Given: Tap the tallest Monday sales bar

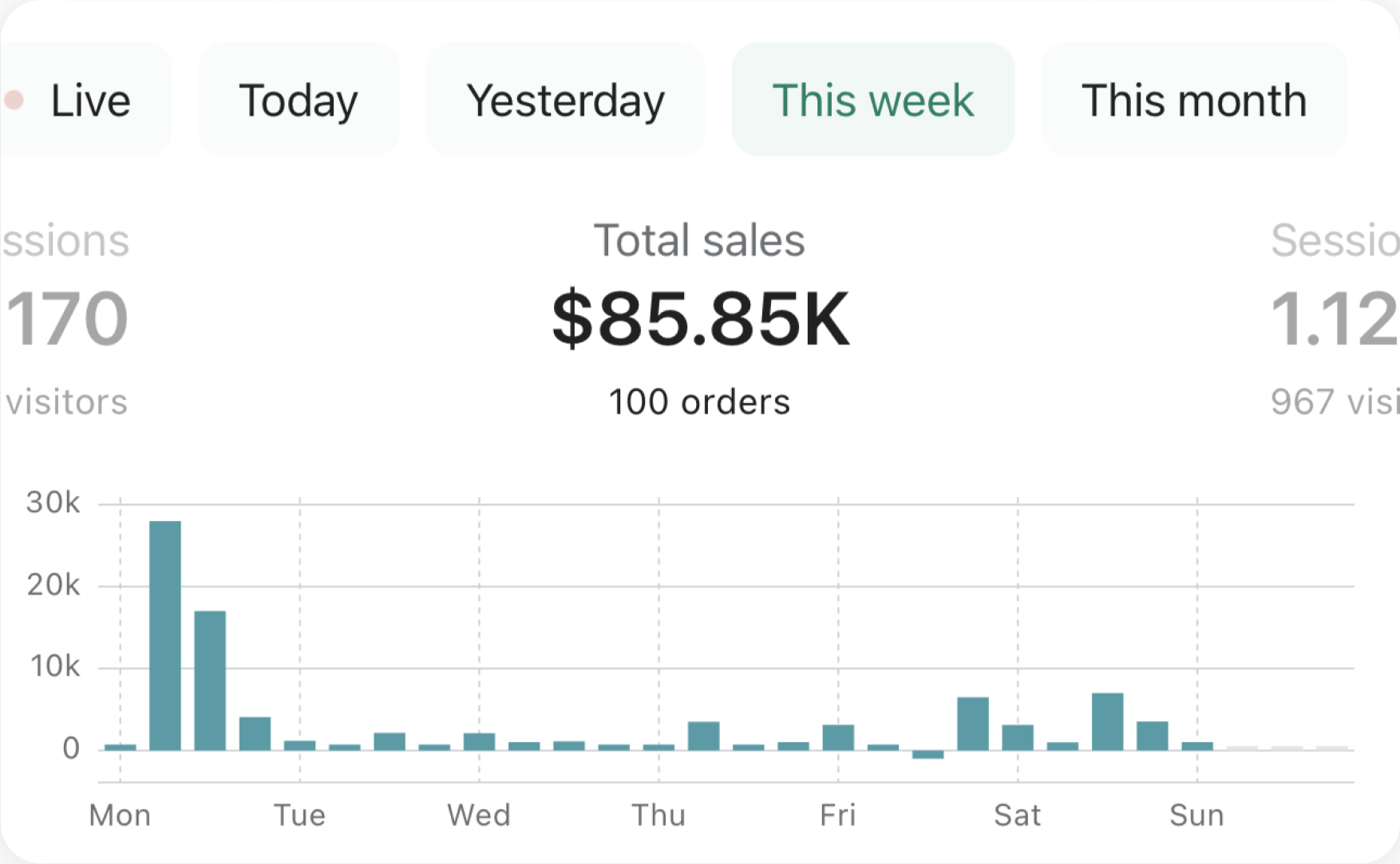Looking at the screenshot, I should [165, 635].
